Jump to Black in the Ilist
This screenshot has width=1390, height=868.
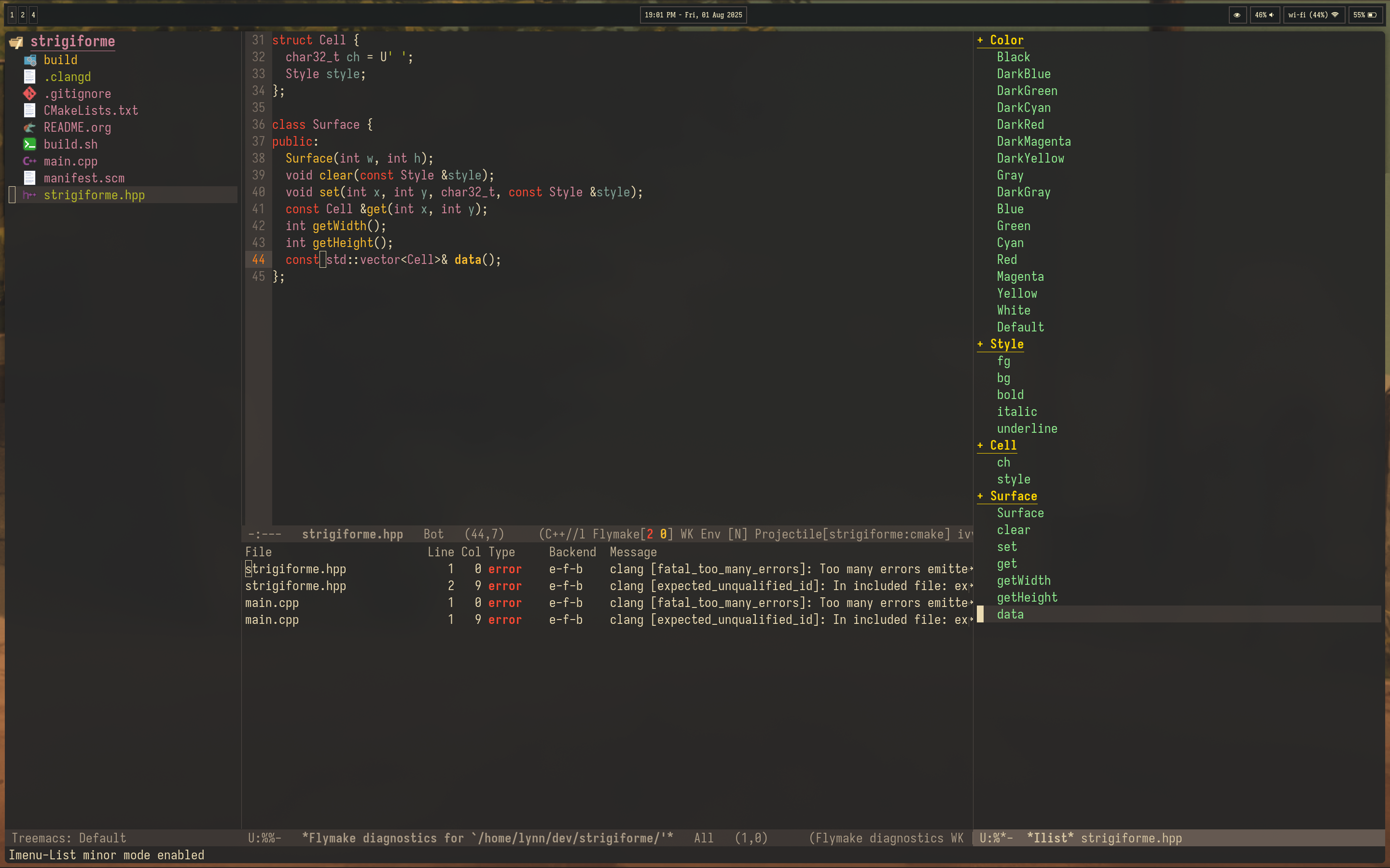pos(1014,57)
